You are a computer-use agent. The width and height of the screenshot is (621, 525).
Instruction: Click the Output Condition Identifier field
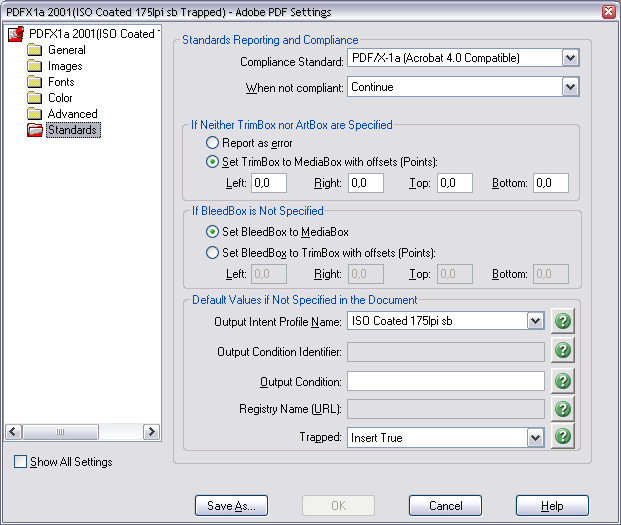pos(446,352)
